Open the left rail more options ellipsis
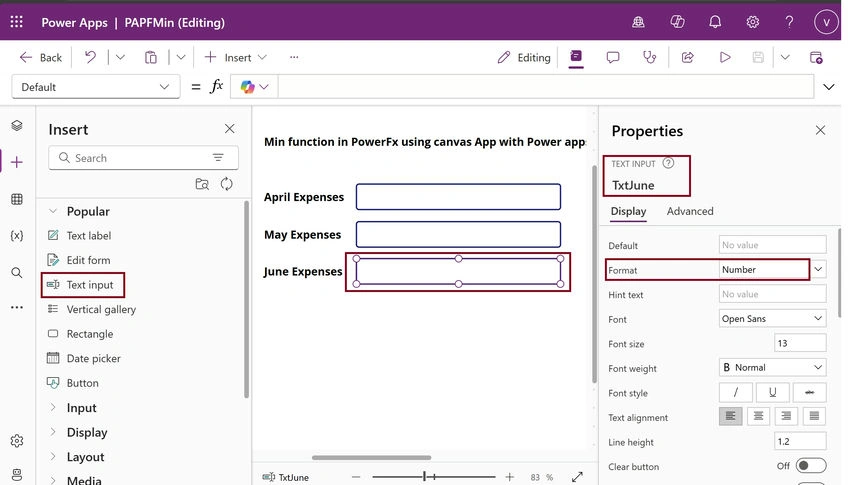The width and height of the screenshot is (850, 485). 17,307
